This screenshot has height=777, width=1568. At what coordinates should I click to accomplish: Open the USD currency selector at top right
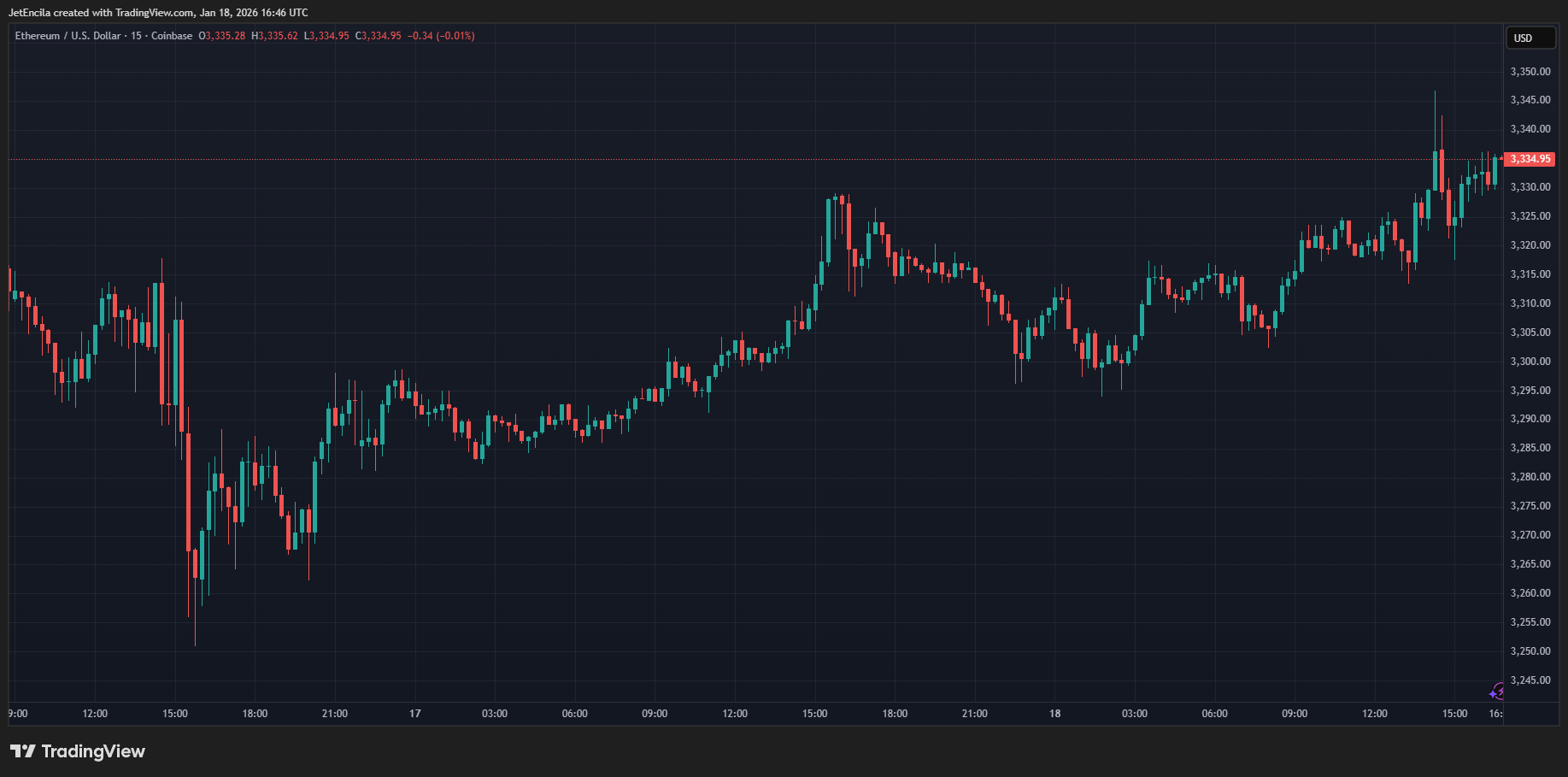point(1530,38)
